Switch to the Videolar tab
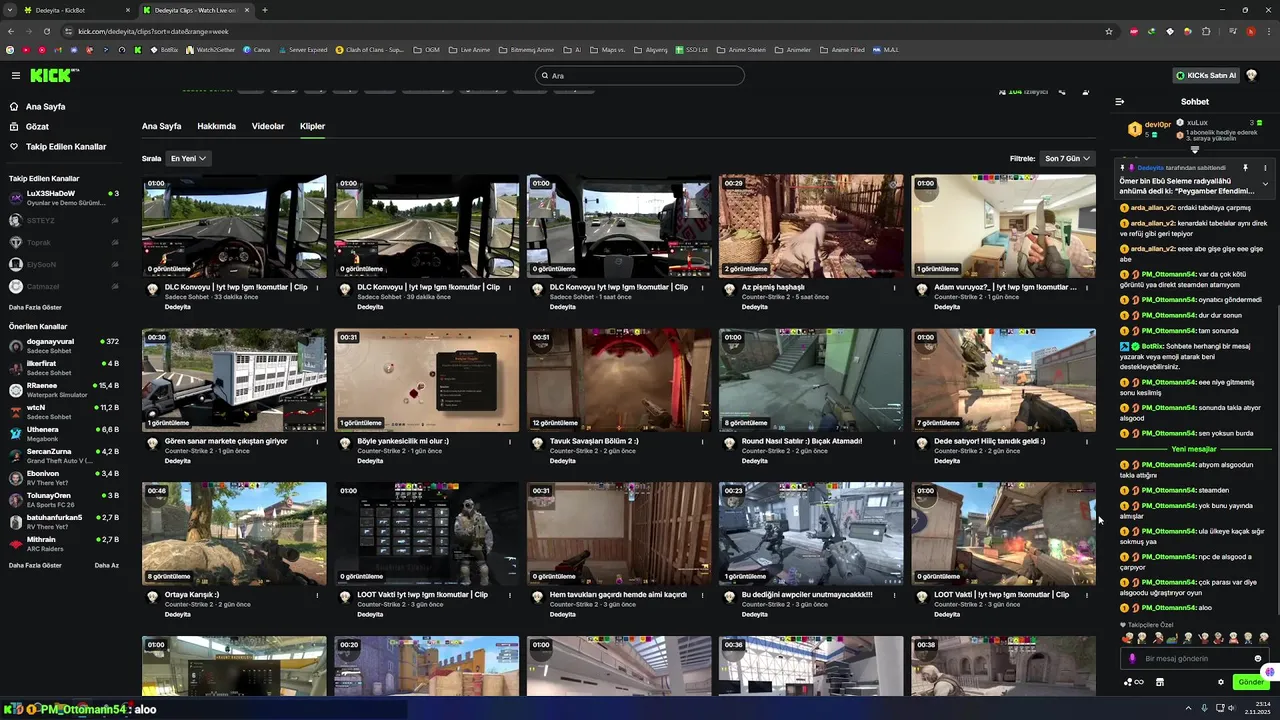The height and width of the screenshot is (720, 1280). tap(268, 126)
